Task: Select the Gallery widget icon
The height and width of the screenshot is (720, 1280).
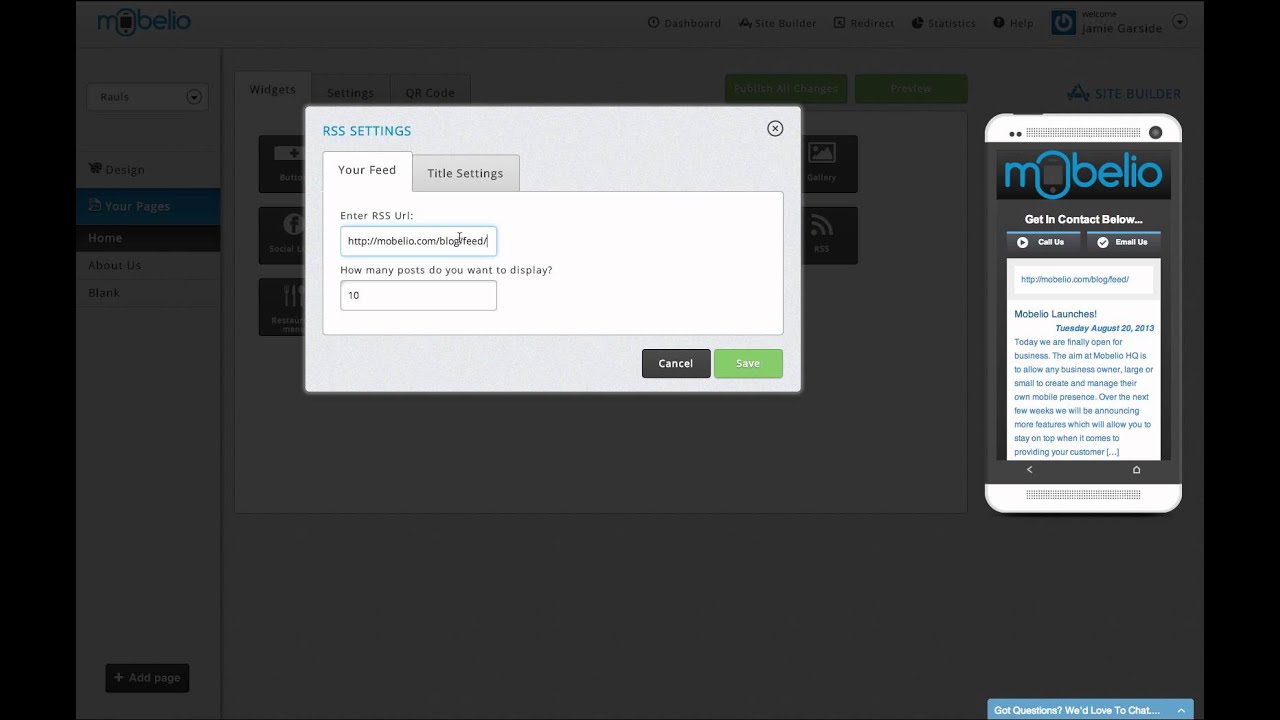Action: click(x=822, y=163)
